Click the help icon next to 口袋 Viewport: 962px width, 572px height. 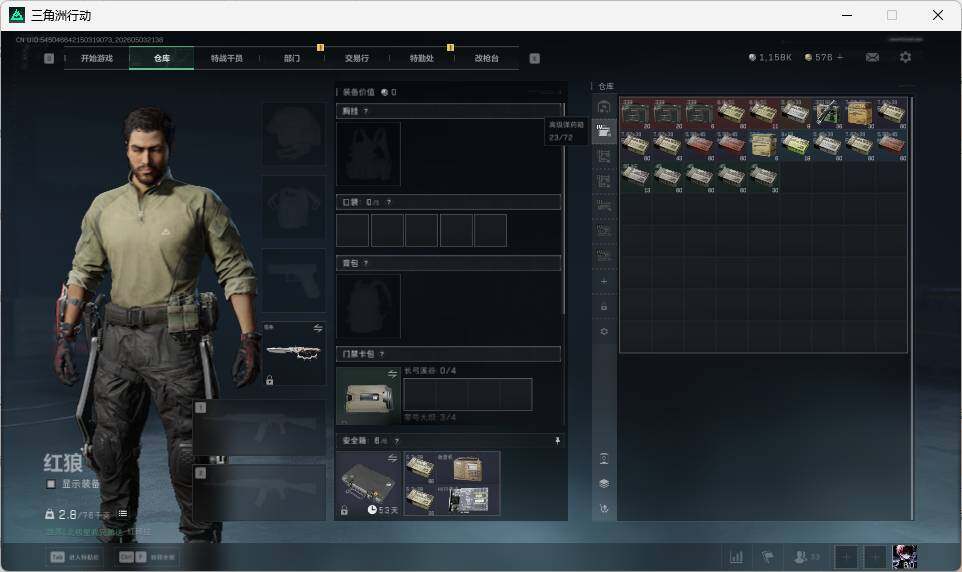point(388,202)
